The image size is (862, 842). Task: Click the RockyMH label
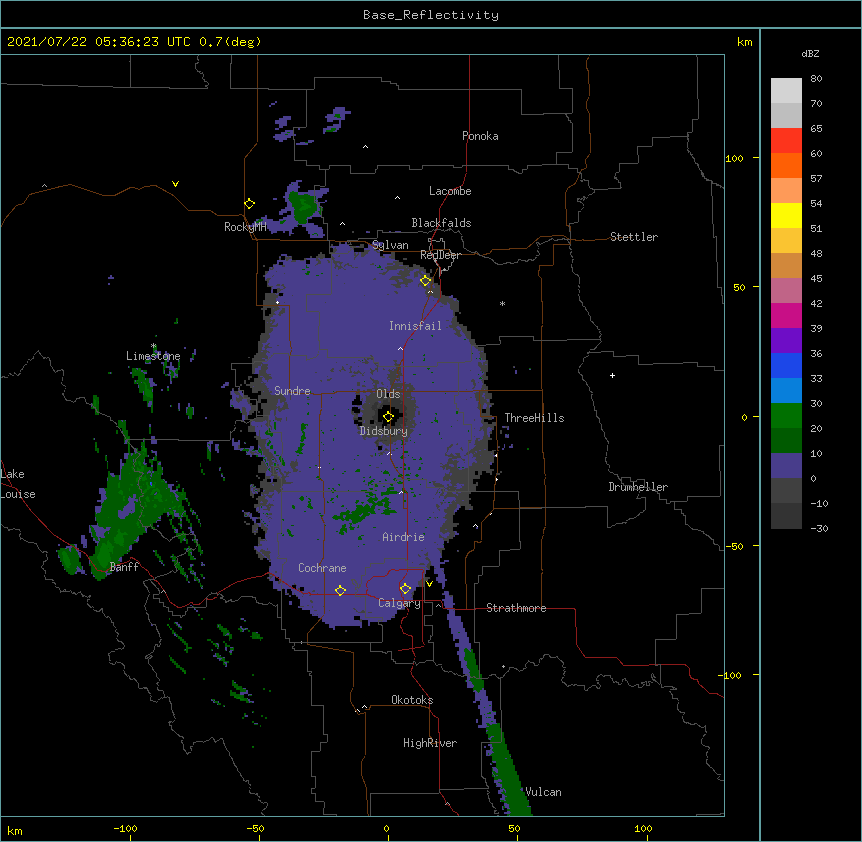tap(245, 227)
